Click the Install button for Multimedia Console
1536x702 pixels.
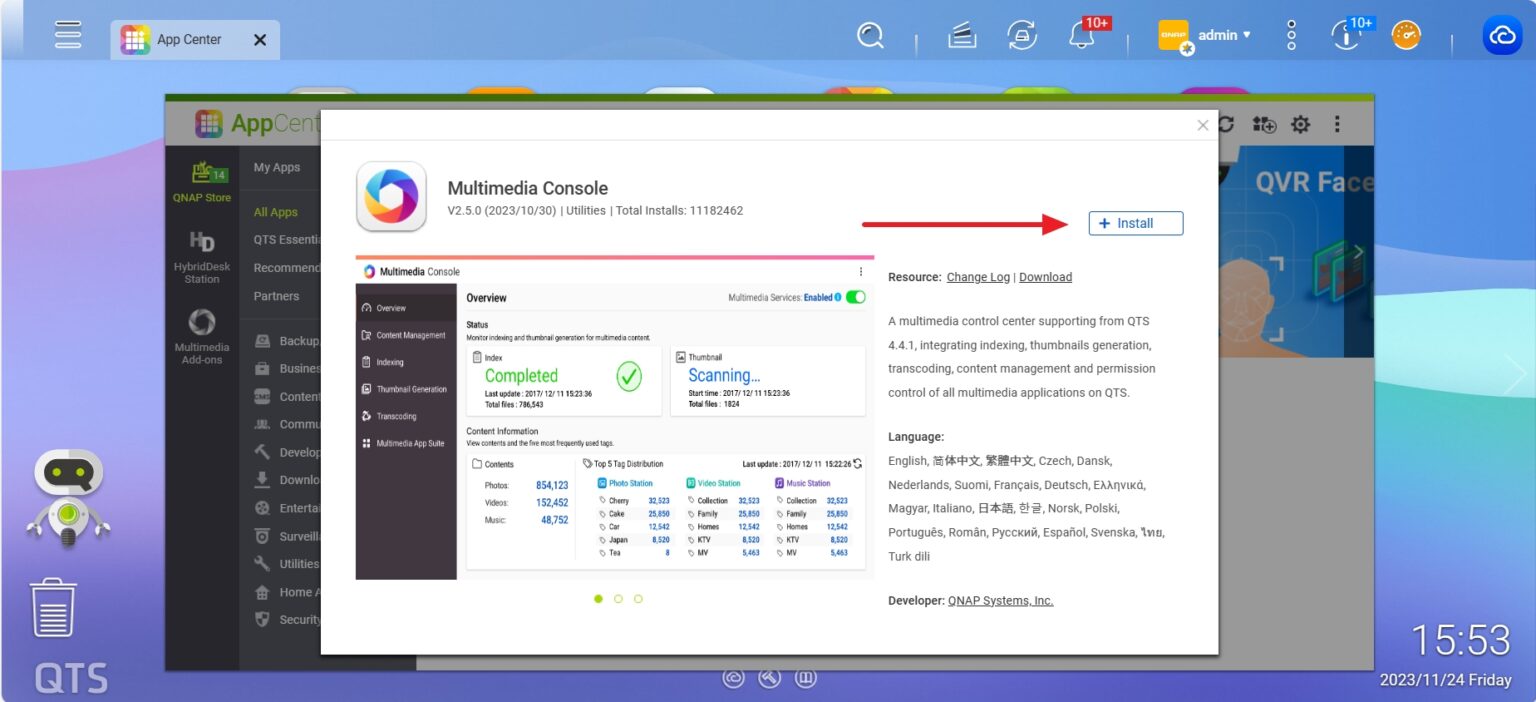coord(1135,223)
